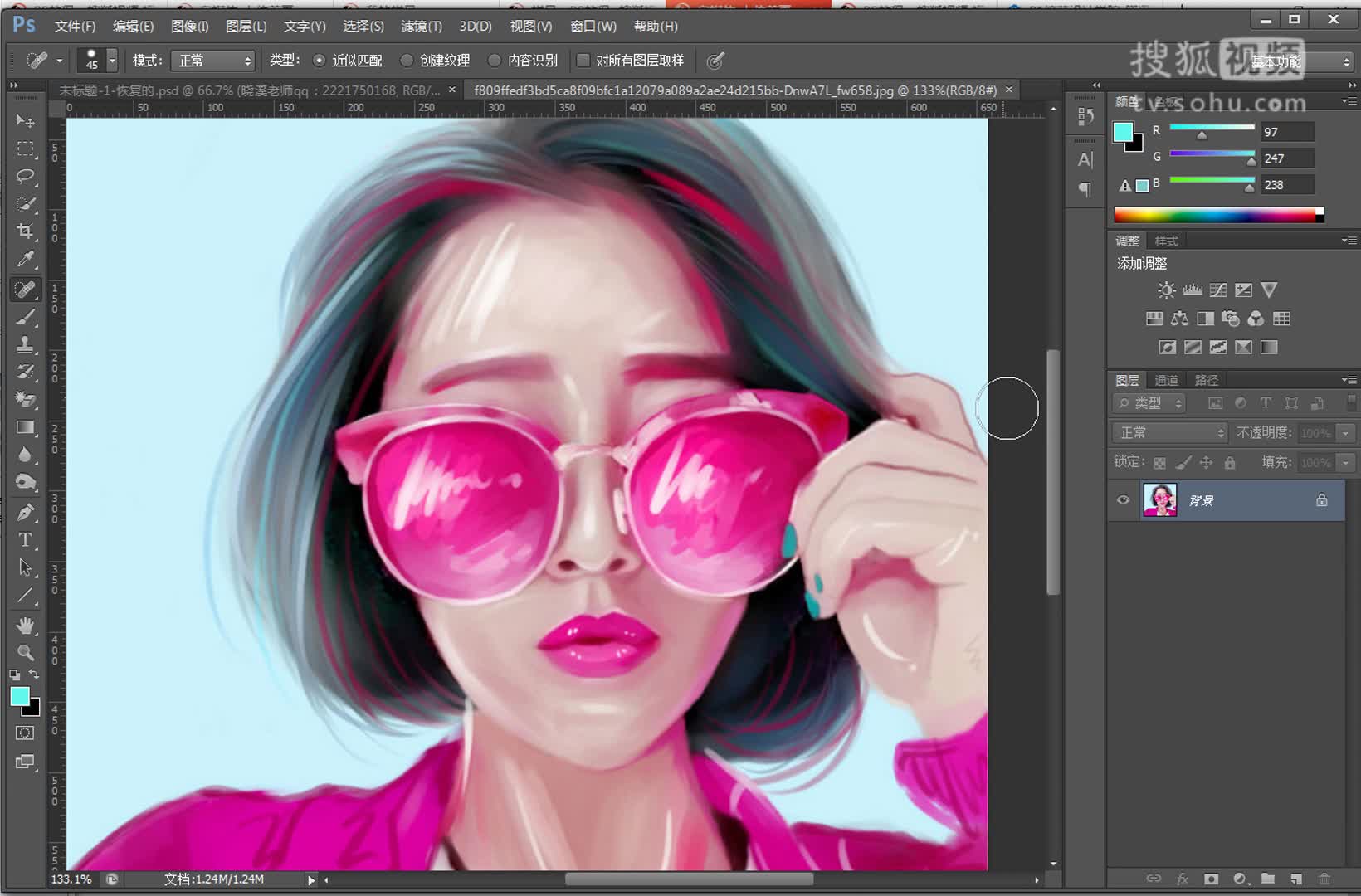Select the Crop tool
This screenshot has height=896, width=1361.
(25, 231)
